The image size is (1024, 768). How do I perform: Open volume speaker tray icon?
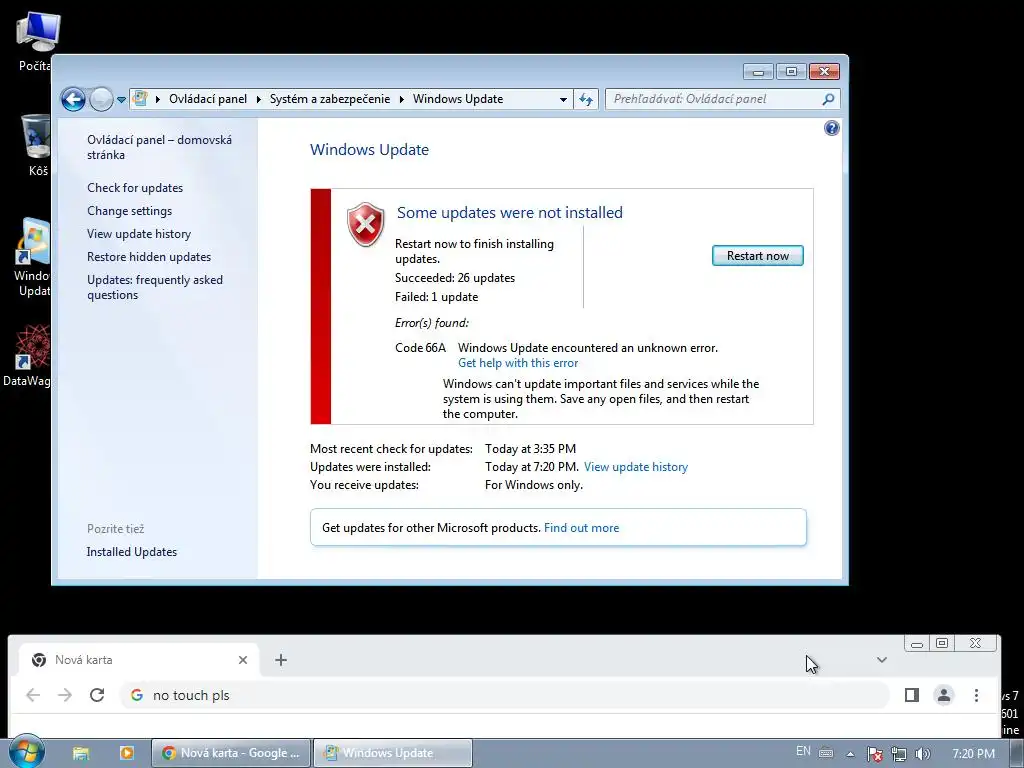923,754
